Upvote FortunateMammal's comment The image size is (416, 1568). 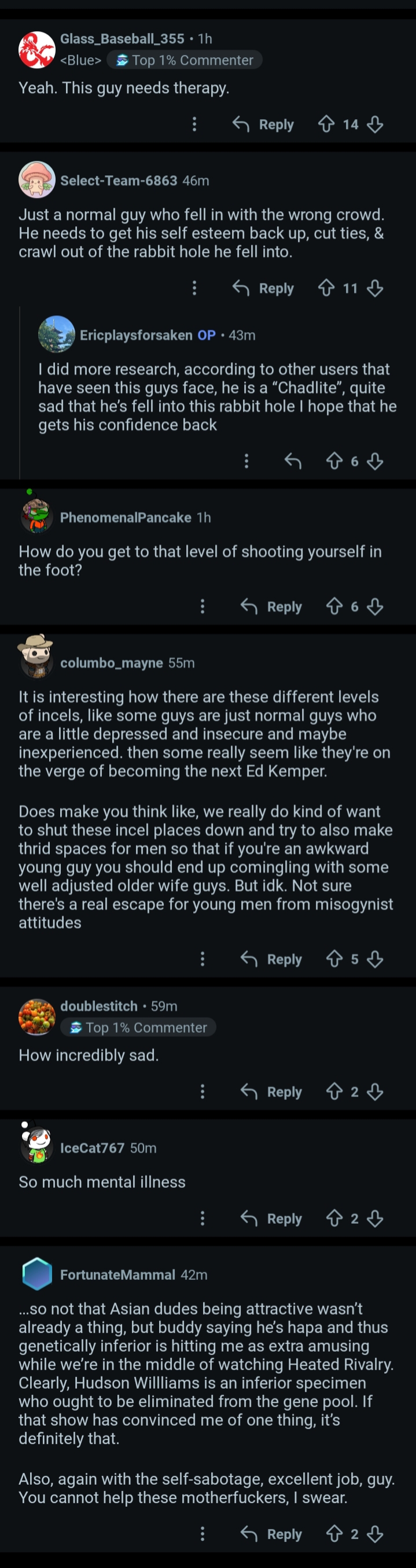334,1534
